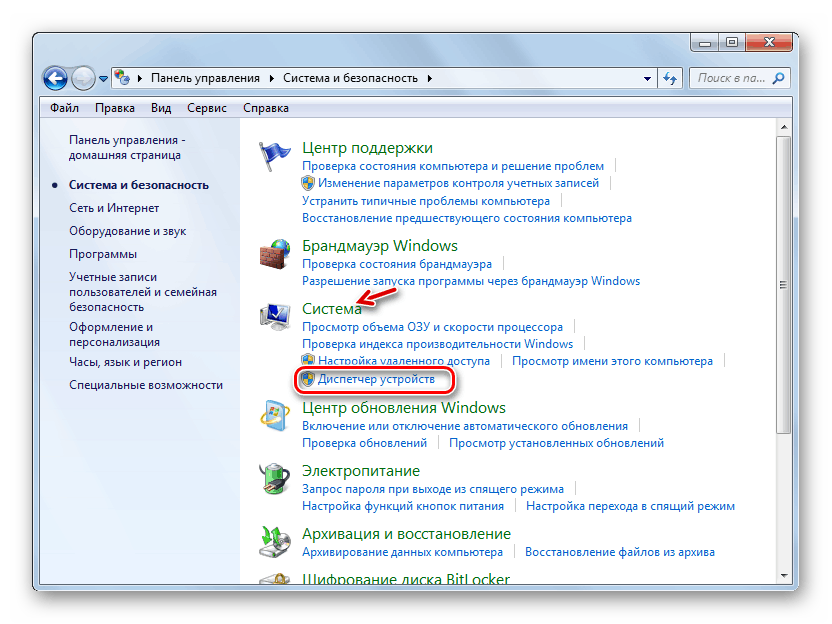Click the search magnifier icon
This screenshot has width=832, height=624.
[x=779, y=78]
